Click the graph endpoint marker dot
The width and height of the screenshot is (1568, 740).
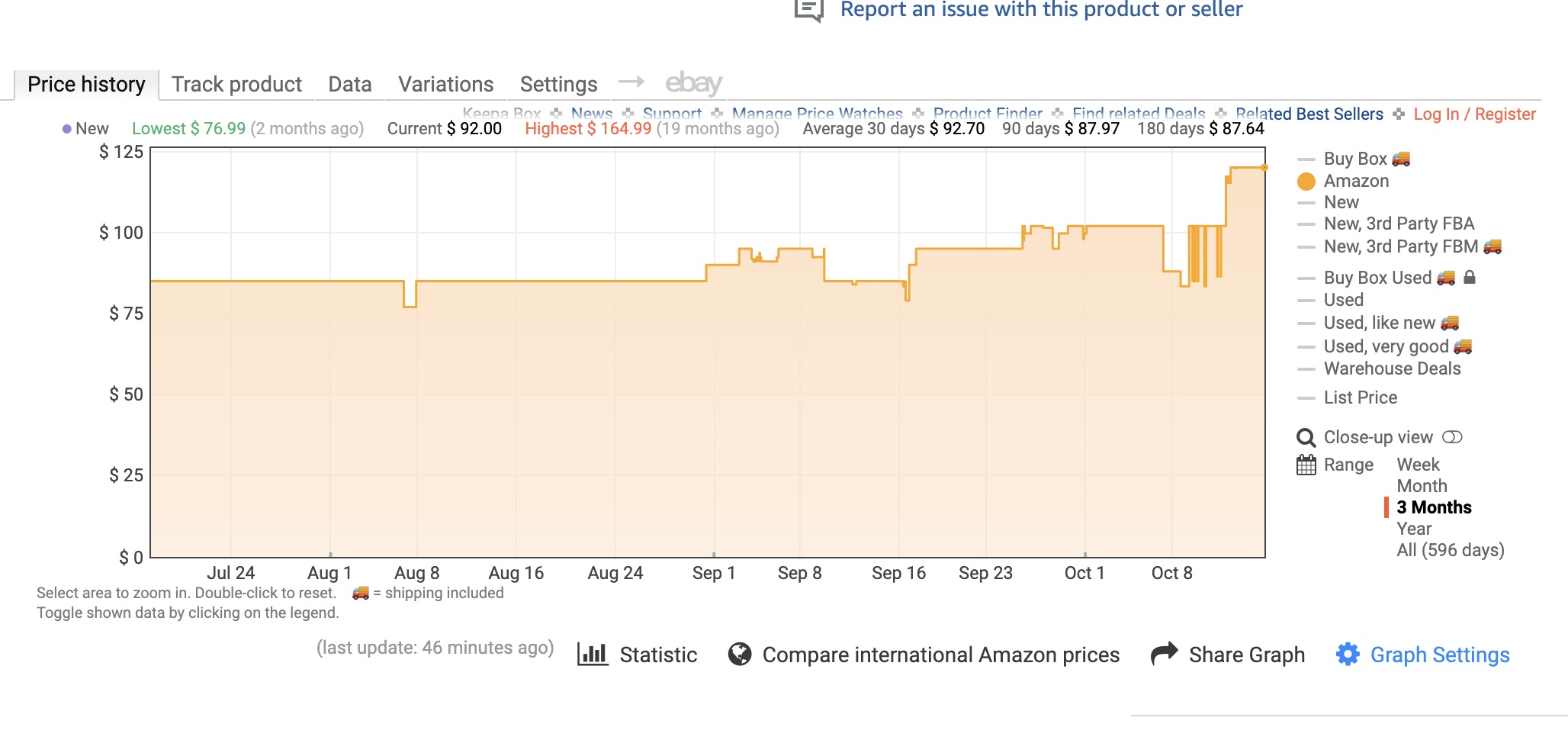click(x=1264, y=167)
